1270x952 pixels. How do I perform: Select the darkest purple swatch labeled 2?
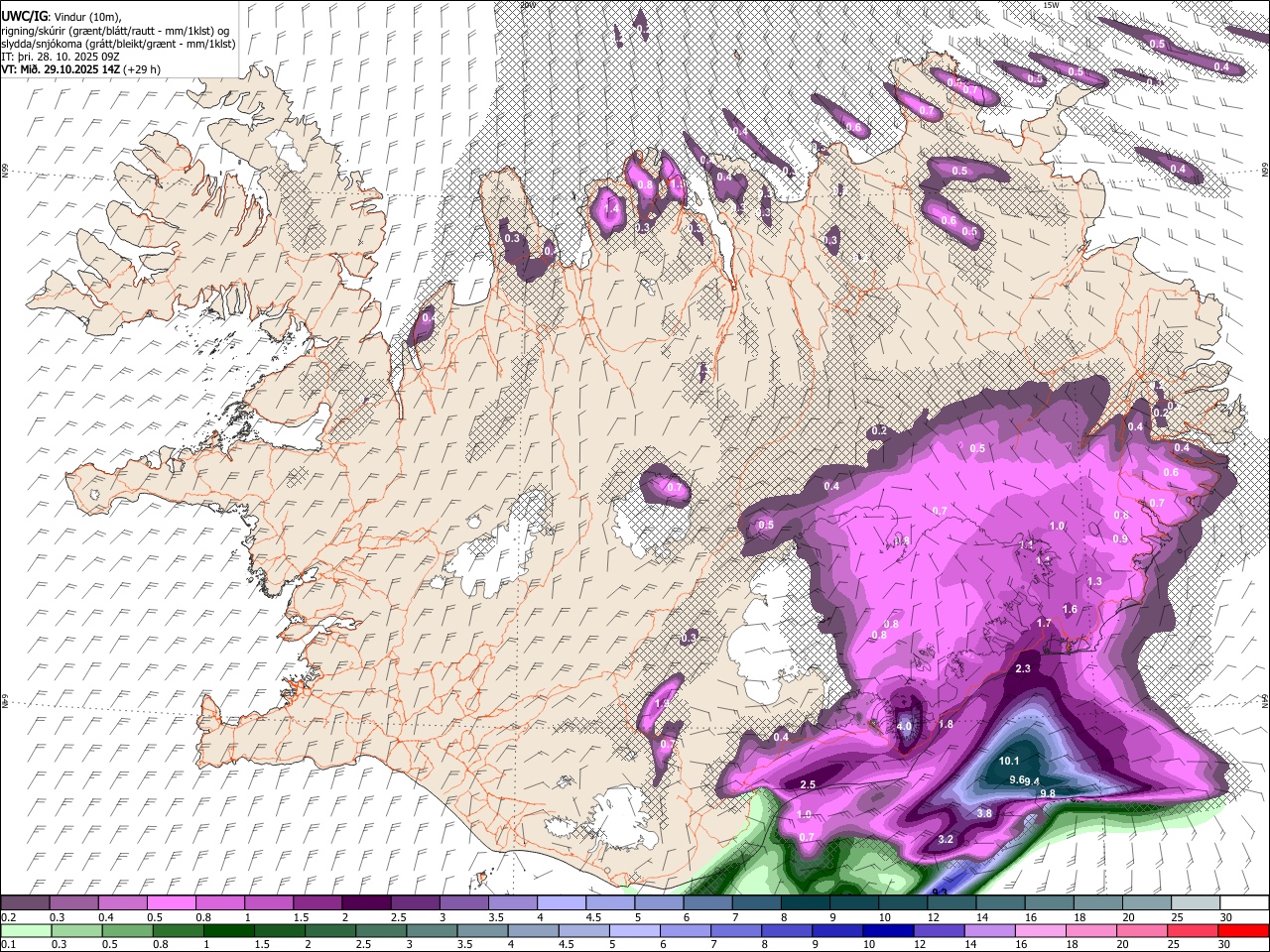(366, 903)
